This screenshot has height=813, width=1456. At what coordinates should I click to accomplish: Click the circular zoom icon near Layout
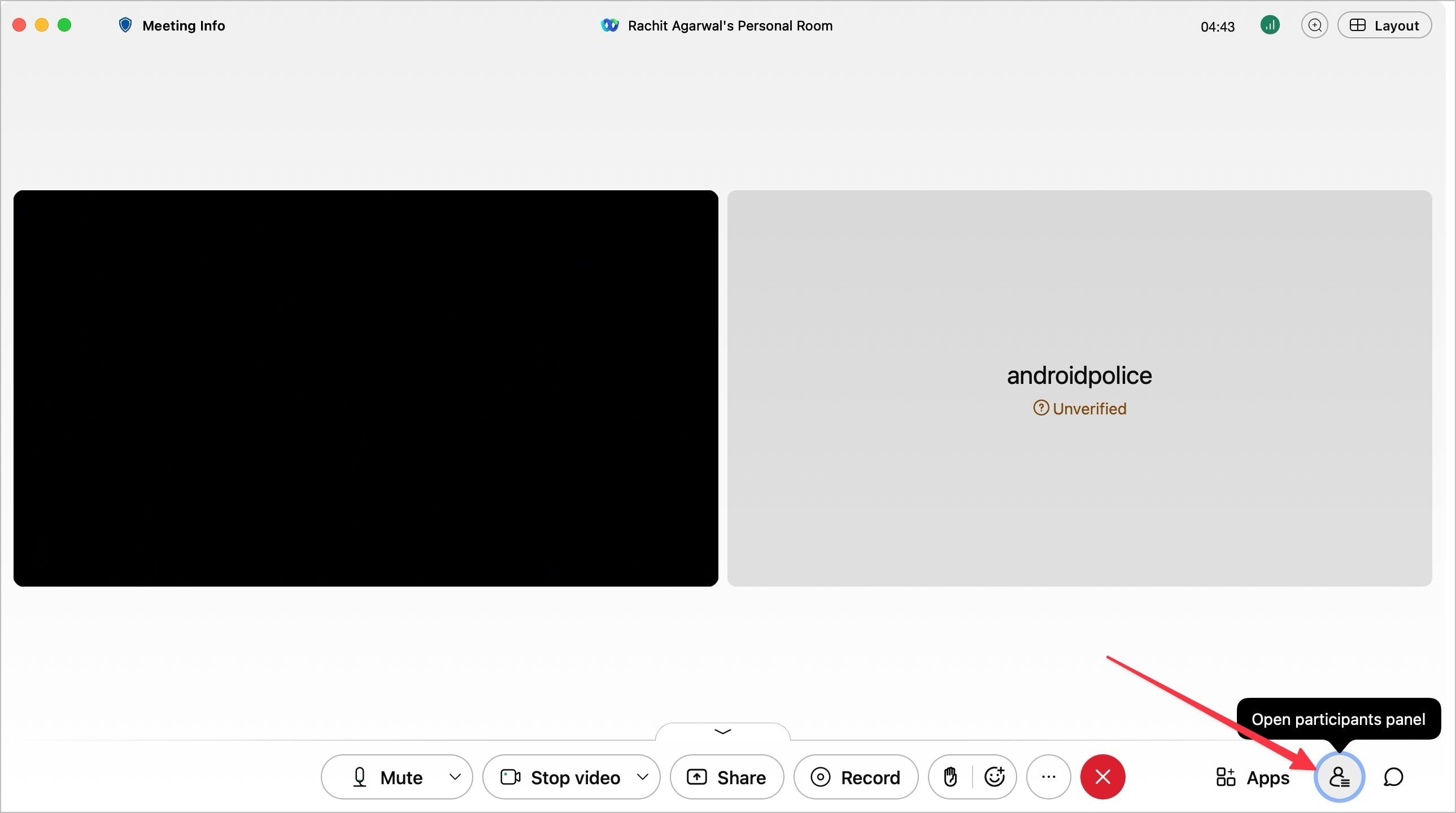coord(1314,25)
